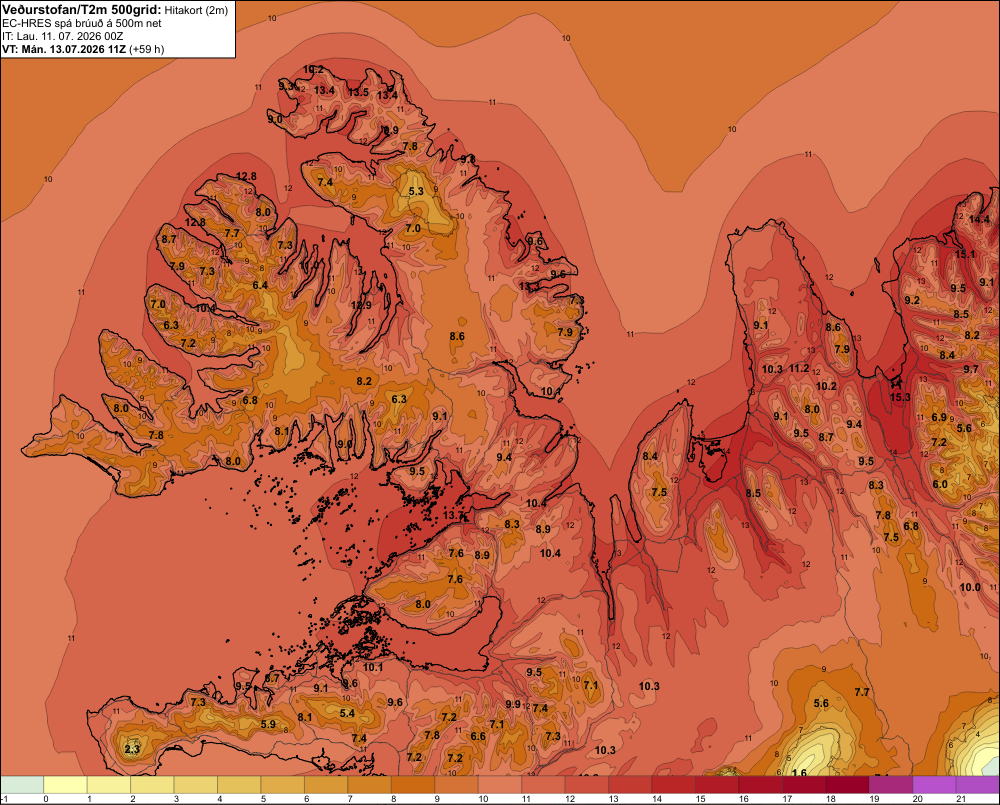Image resolution: width=1000 pixels, height=805 pixels.
Task: Click the 6.6 temperature label
Action: [x=478, y=736]
